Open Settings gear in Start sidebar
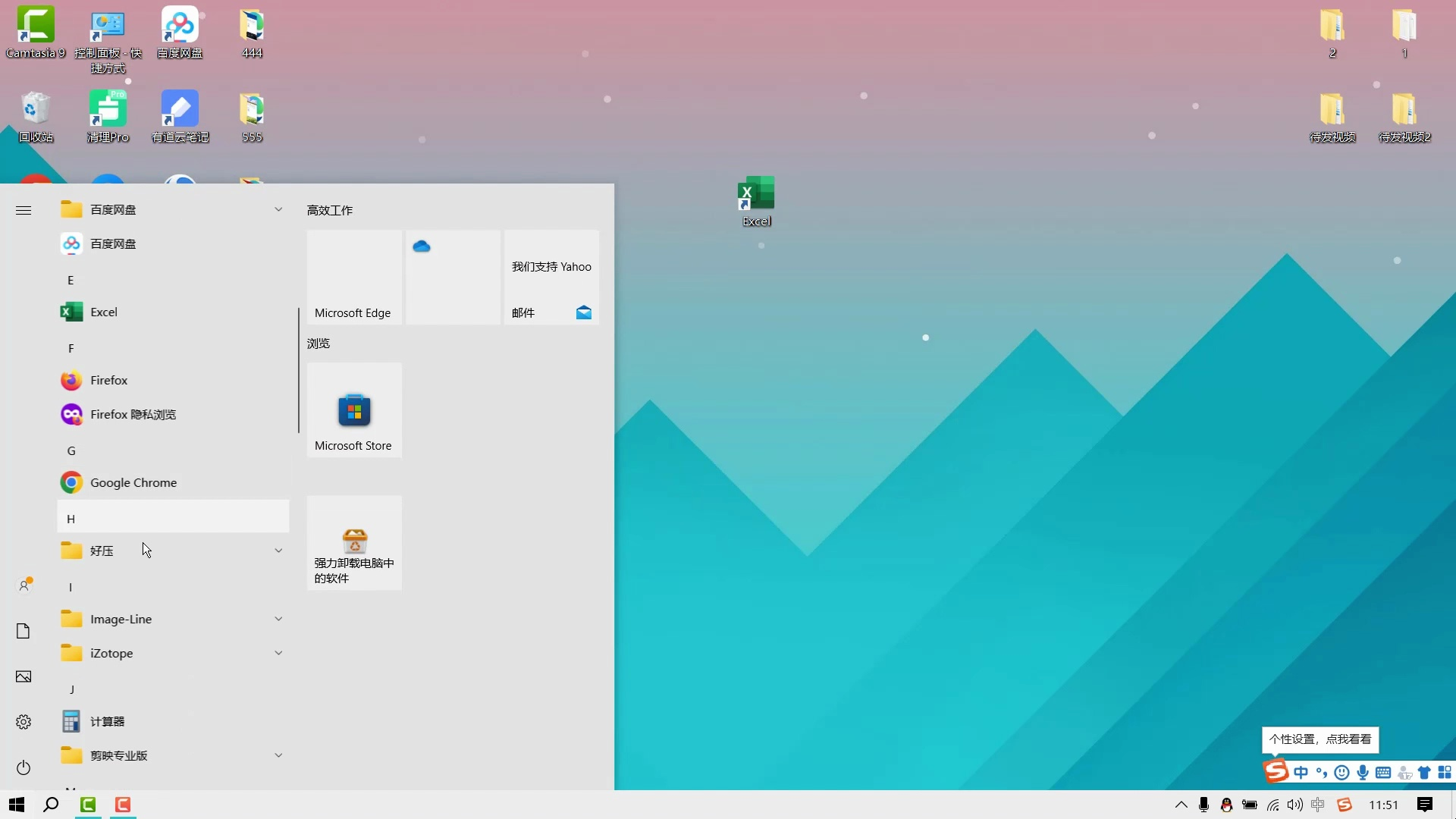 (24, 722)
